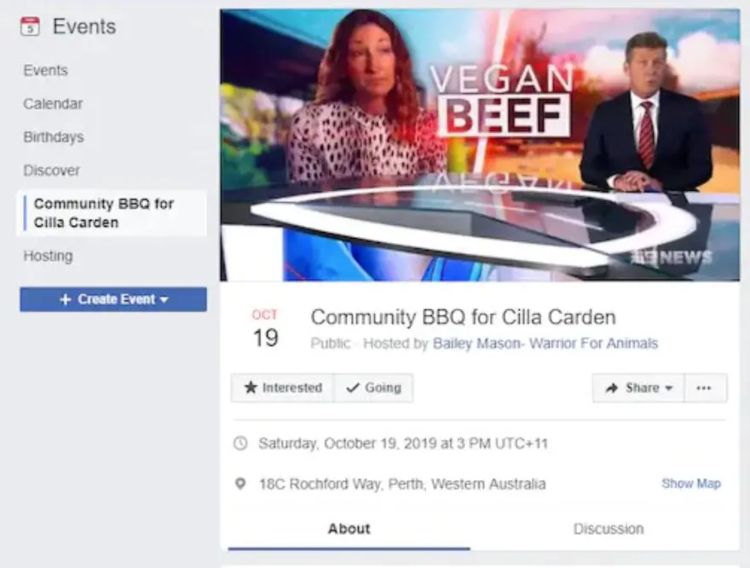Image resolution: width=750 pixels, height=568 pixels.
Task: Expand the Create Event dropdown arrow
Action: pyautogui.click(x=164, y=300)
